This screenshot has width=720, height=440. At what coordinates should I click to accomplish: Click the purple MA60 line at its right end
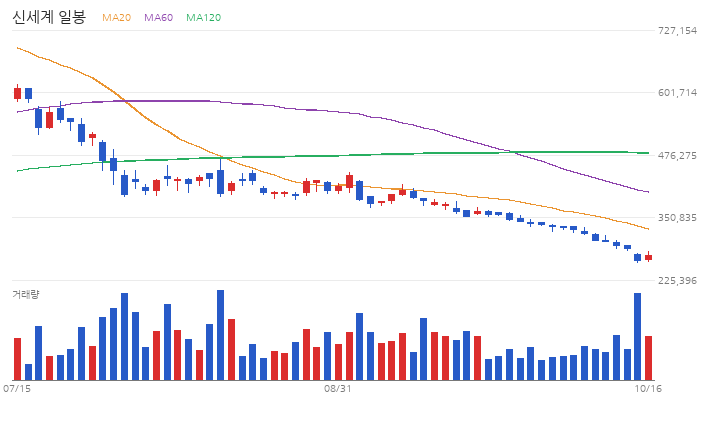point(646,191)
